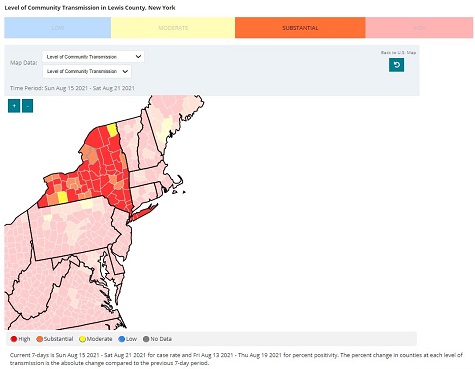Select the LOW transmission level bar
Image resolution: width=475 pixels, height=369 pixels.
(x=58, y=28)
